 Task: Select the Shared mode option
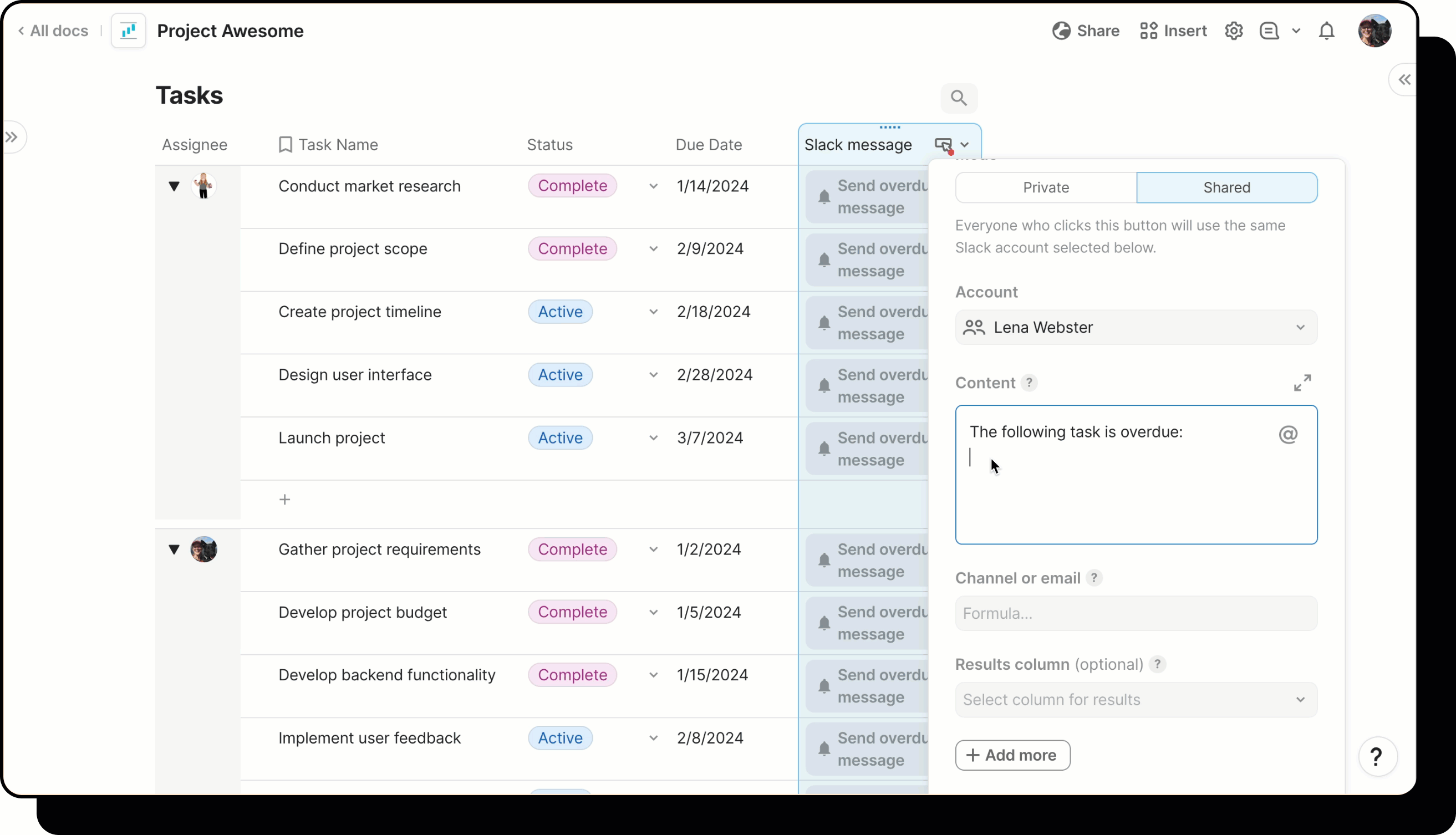[x=1226, y=187]
